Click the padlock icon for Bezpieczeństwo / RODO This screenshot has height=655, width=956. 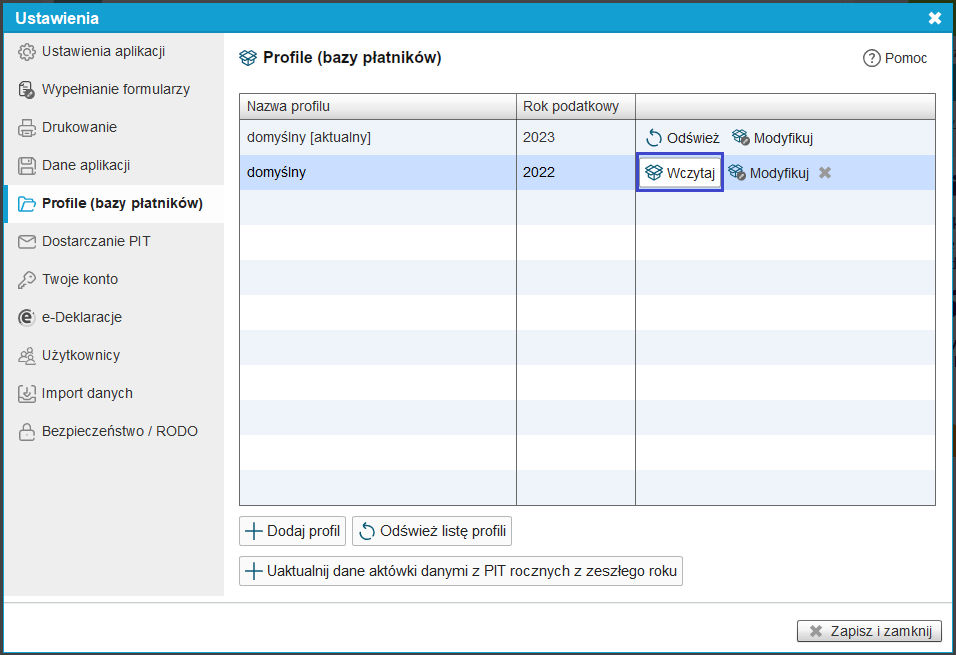pos(26,432)
